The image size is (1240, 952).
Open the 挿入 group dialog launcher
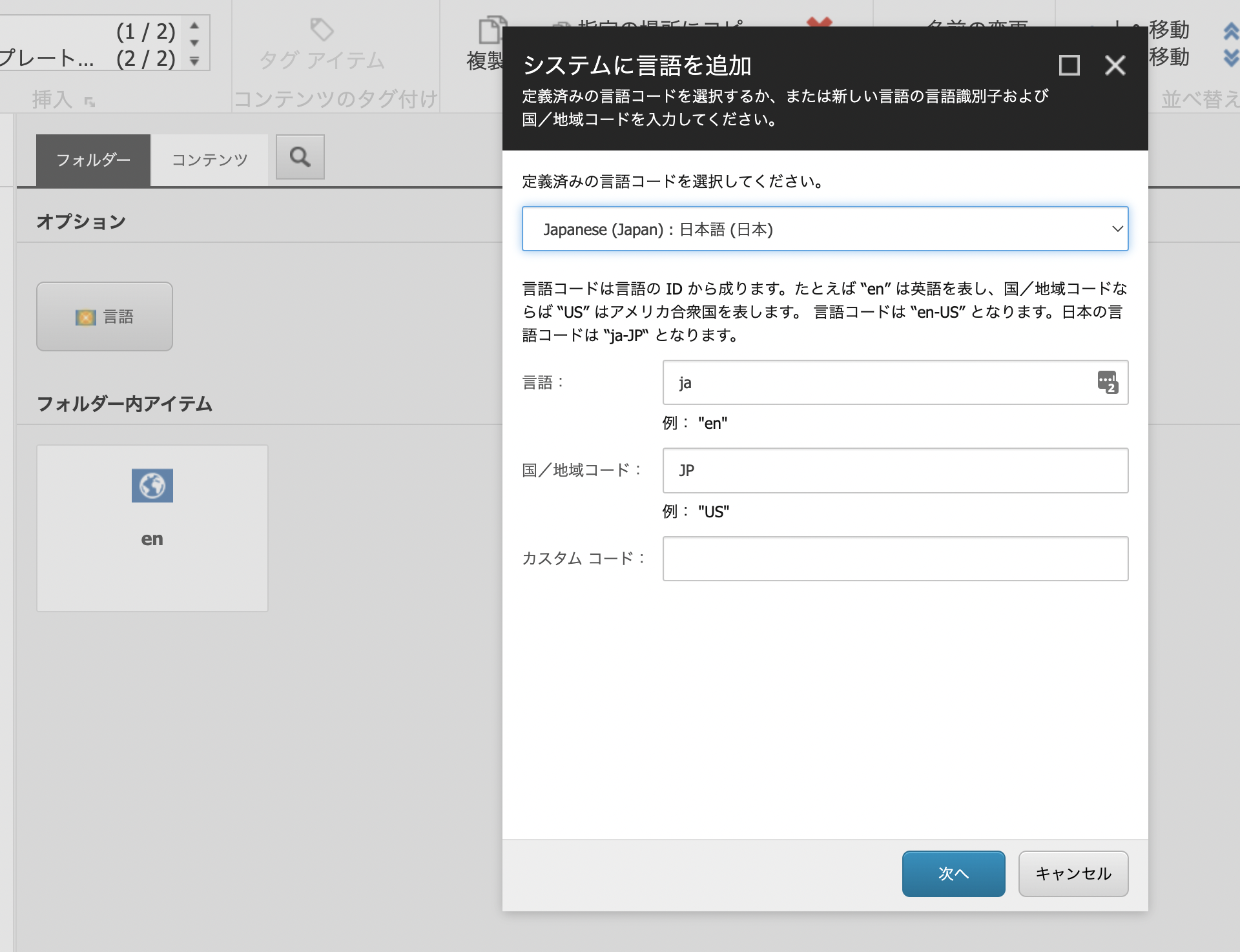click(x=90, y=101)
